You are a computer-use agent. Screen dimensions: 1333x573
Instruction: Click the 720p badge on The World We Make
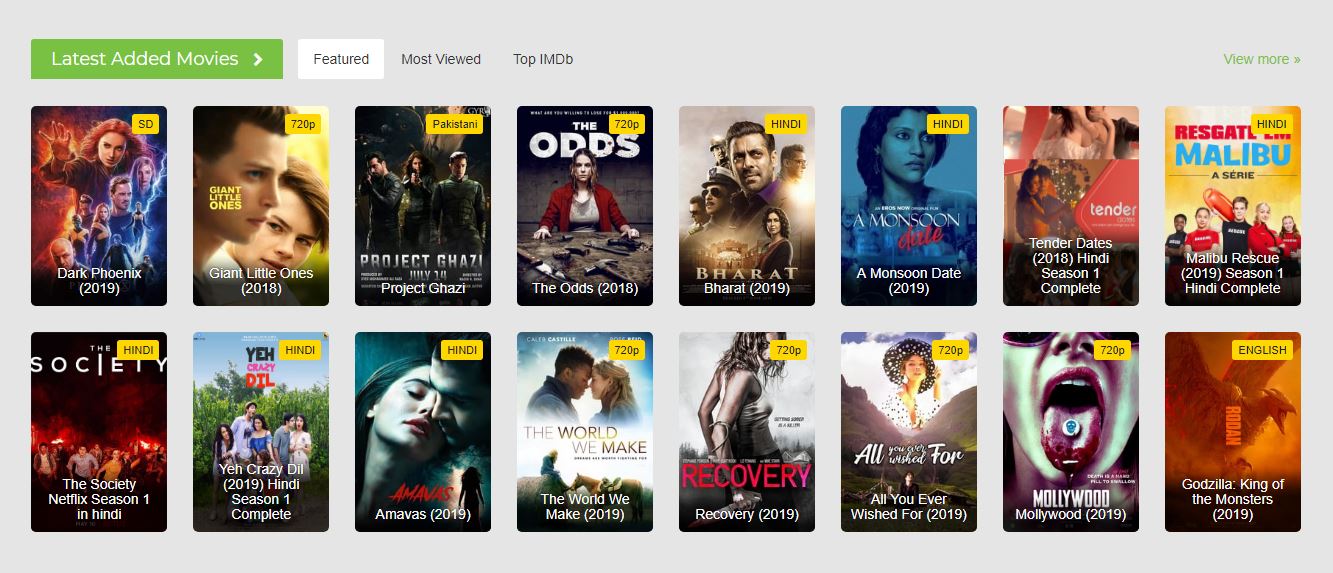(627, 350)
